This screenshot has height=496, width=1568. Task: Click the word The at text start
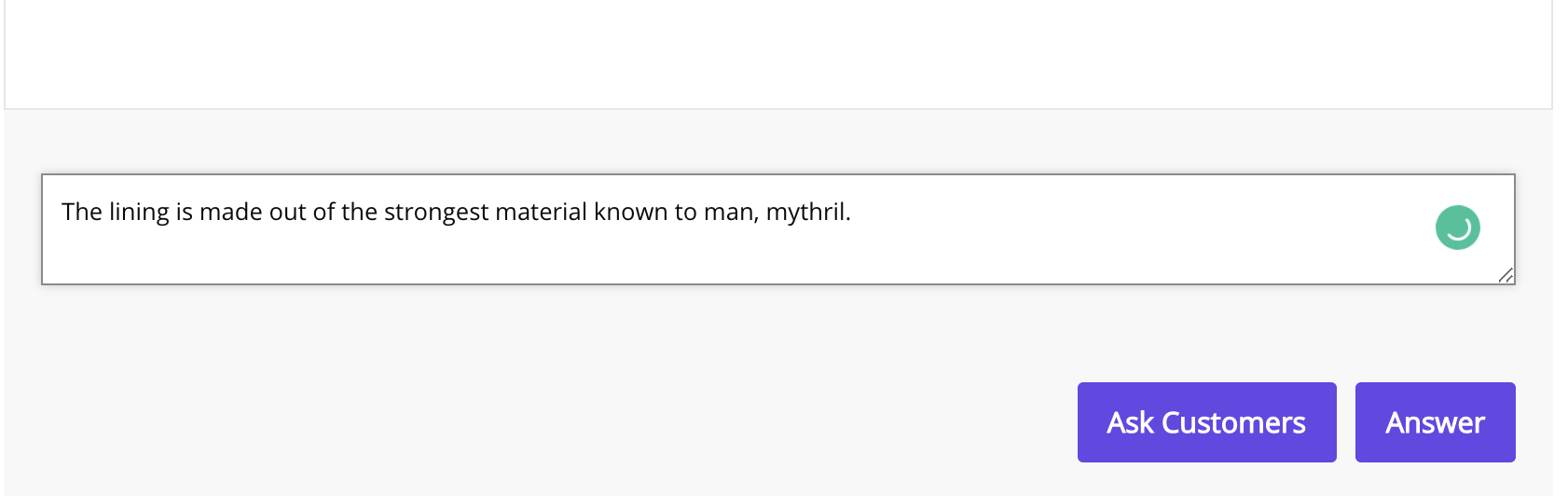tap(82, 212)
